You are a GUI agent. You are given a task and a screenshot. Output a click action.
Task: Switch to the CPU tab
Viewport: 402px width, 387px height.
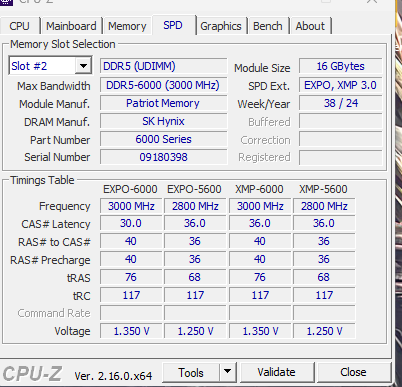click(20, 26)
